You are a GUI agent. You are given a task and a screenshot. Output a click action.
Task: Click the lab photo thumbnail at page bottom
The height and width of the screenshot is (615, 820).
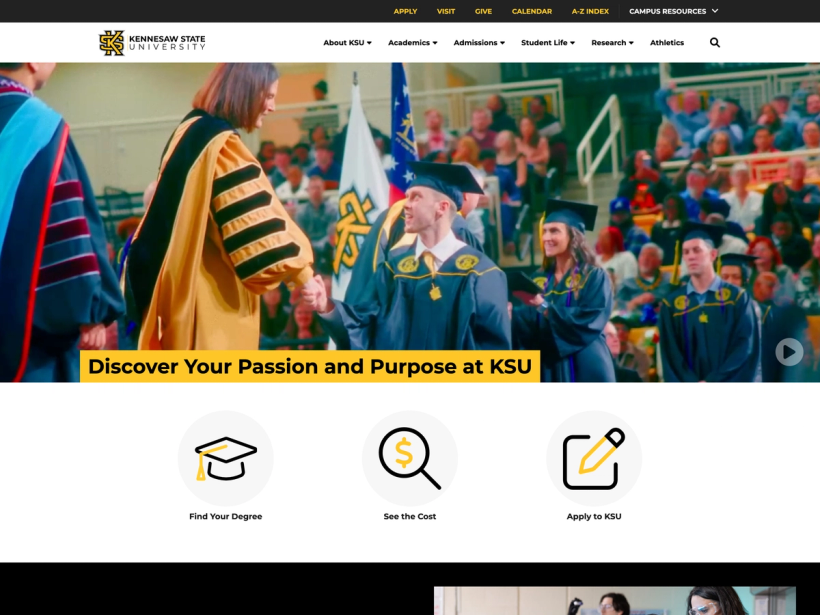pos(614,600)
